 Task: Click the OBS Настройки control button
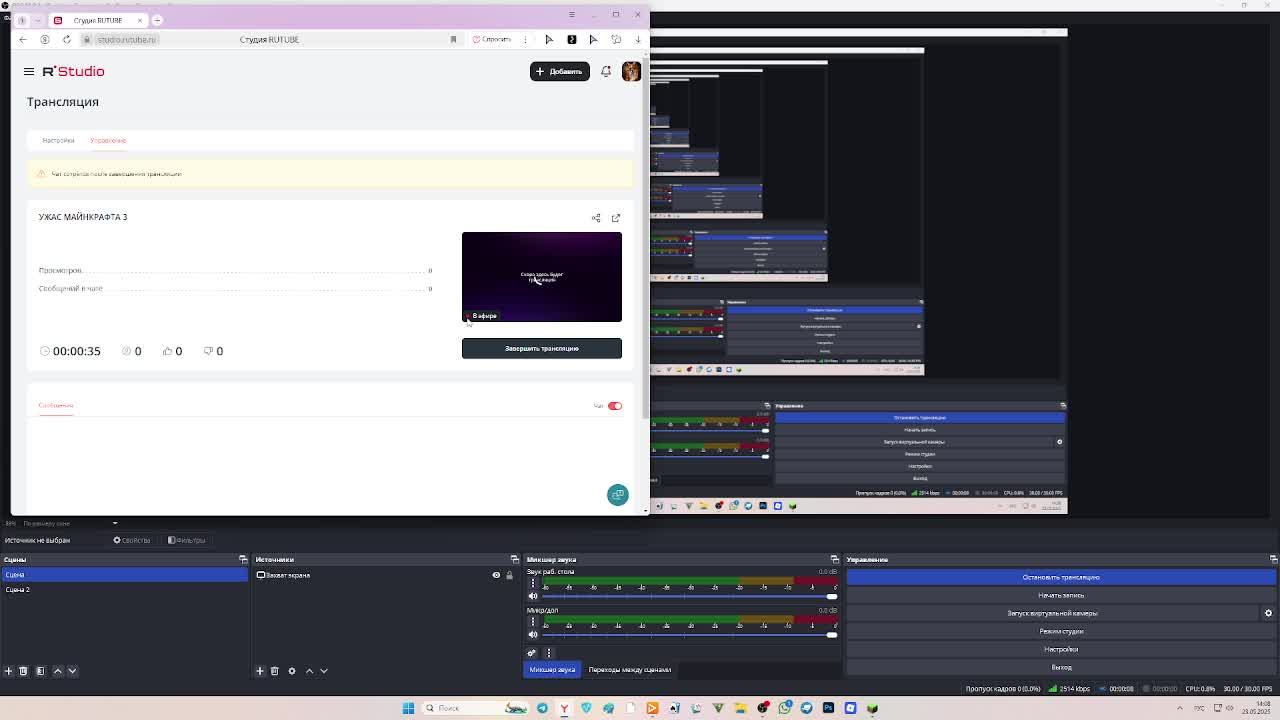point(1061,649)
